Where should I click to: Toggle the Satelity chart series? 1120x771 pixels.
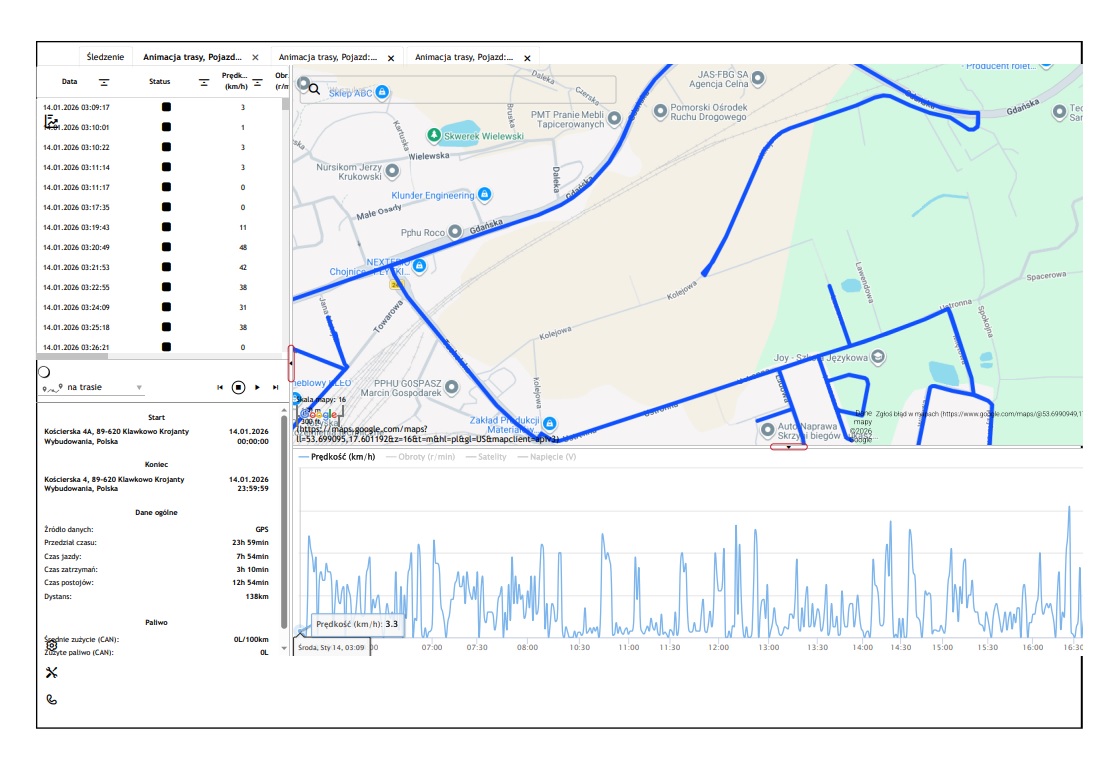[486, 457]
